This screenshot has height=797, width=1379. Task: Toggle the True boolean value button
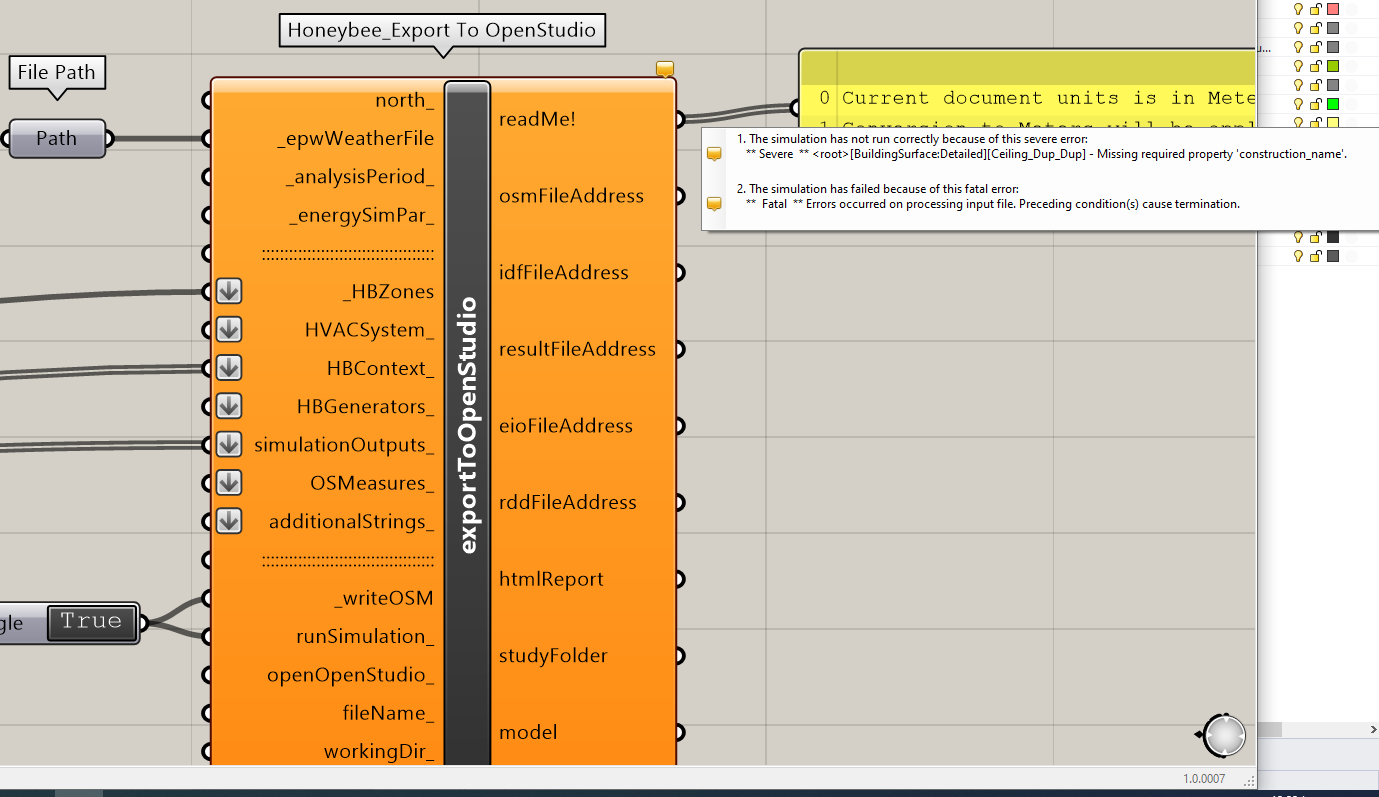[x=91, y=621]
